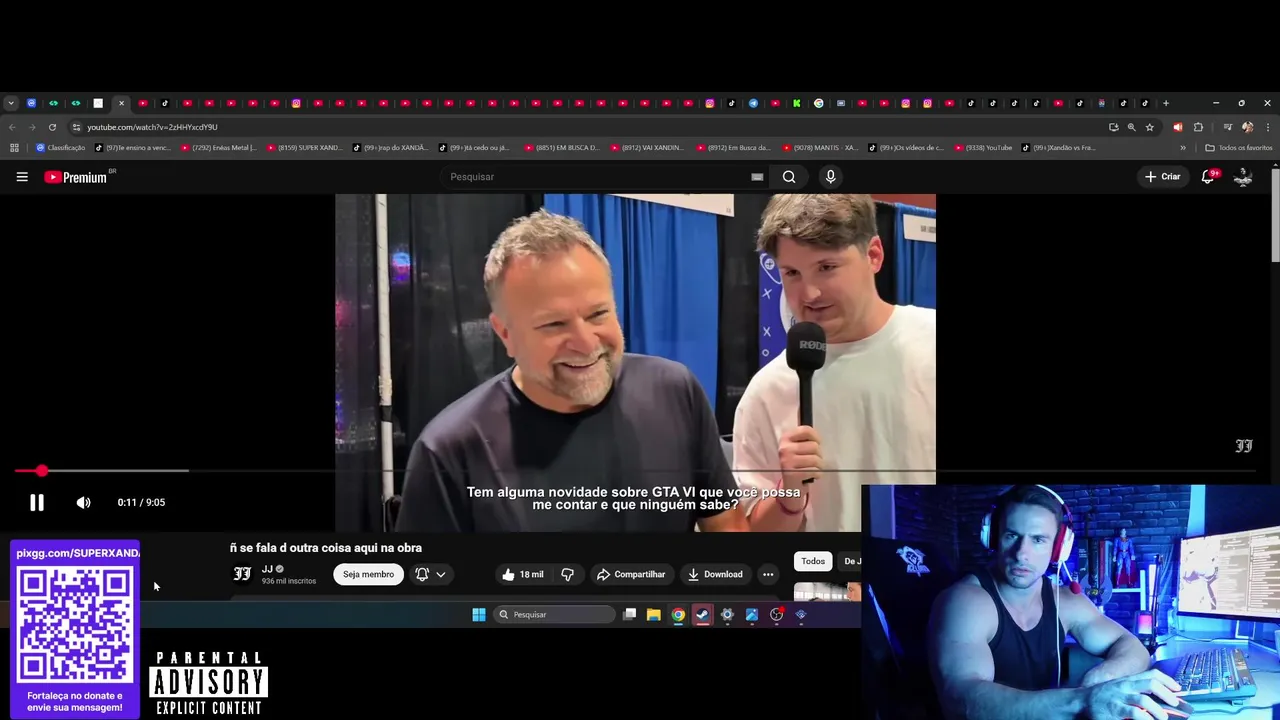Viewport: 1280px width, 720px height.
Task: Open the YouTube notifications bell
Action: point(1208,177)
